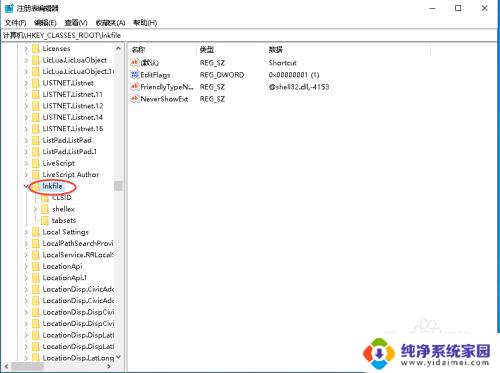
Task: Click the tree vertical scrollbar thumb
Action: pos(118,186)
